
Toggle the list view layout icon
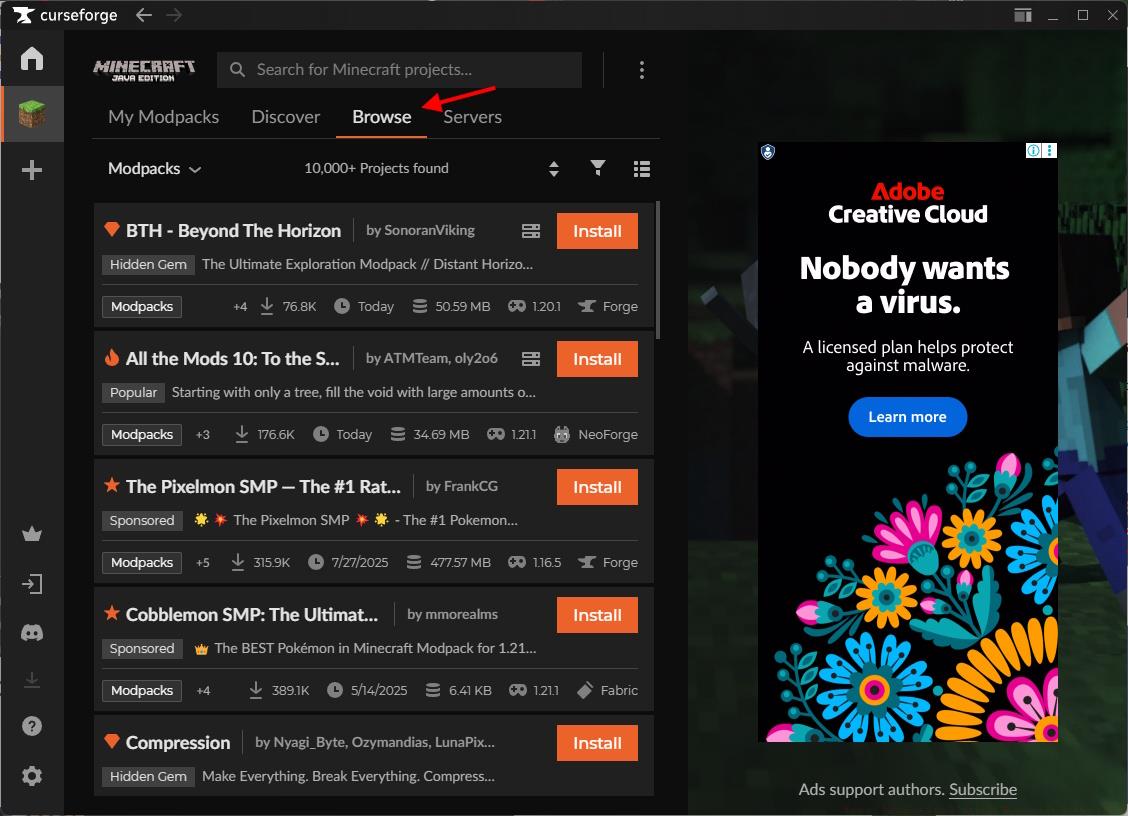tap(642, 169)
